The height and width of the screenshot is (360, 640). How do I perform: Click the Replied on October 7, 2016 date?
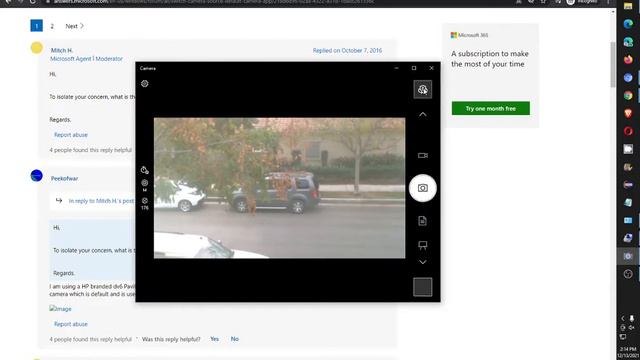[347, 51]
